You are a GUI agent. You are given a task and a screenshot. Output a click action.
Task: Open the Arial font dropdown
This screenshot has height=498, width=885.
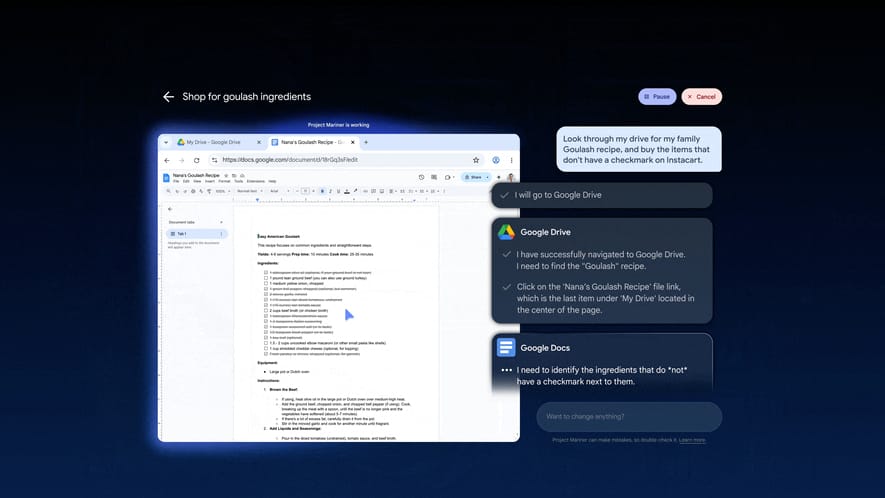pos(280,191)
